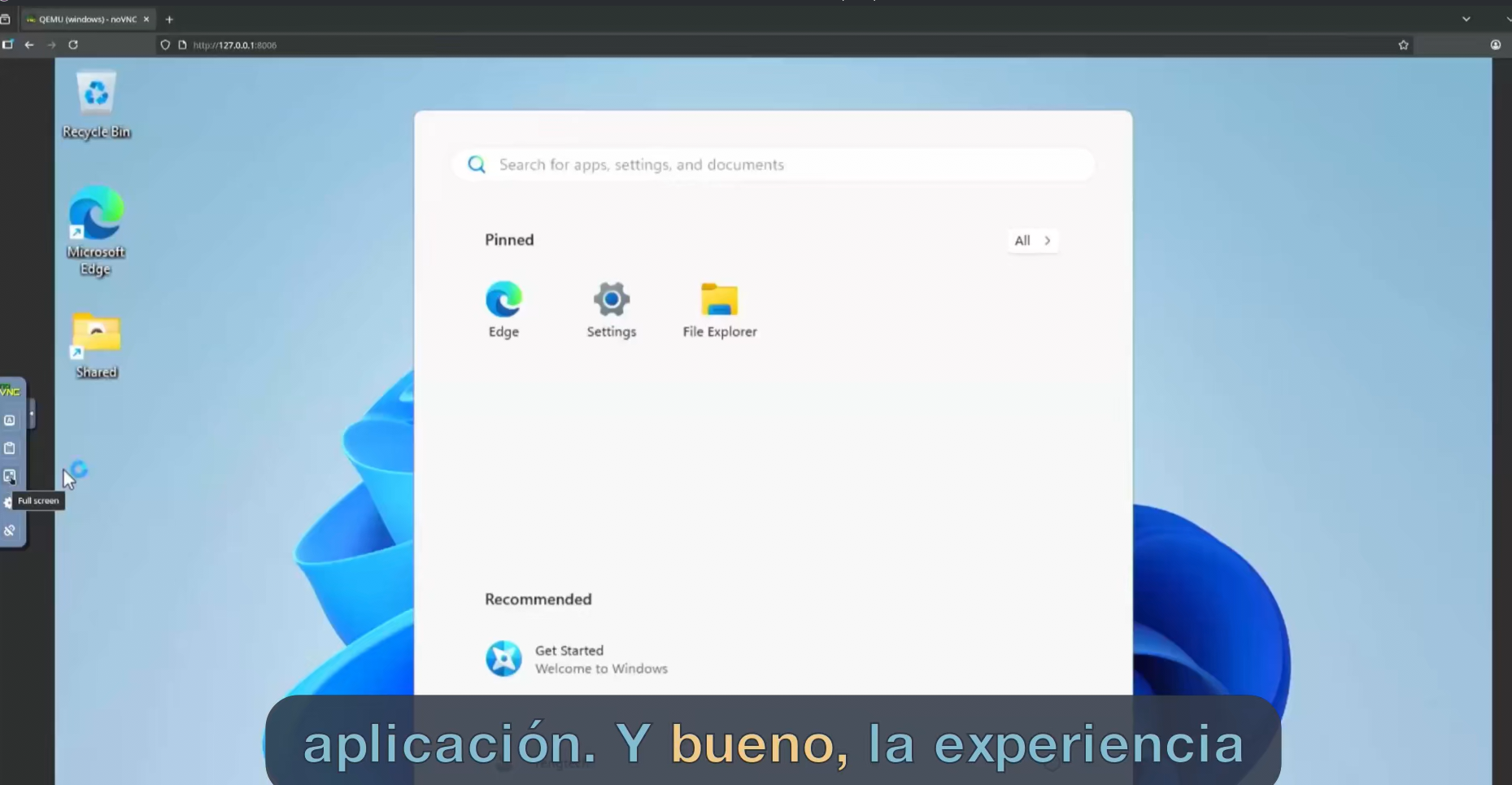
Task: Go forward in the browser
Action: tap(51, 45)
